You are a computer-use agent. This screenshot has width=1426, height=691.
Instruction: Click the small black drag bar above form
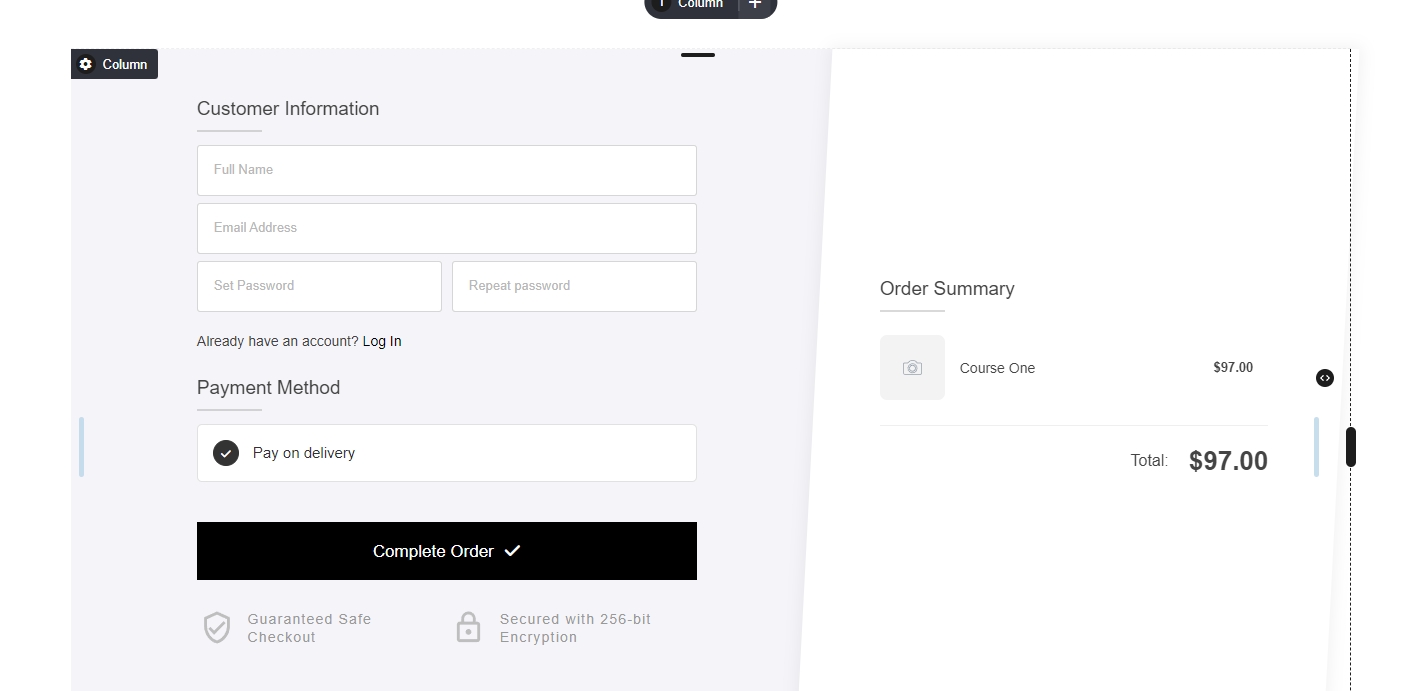[x=698, y=55]
